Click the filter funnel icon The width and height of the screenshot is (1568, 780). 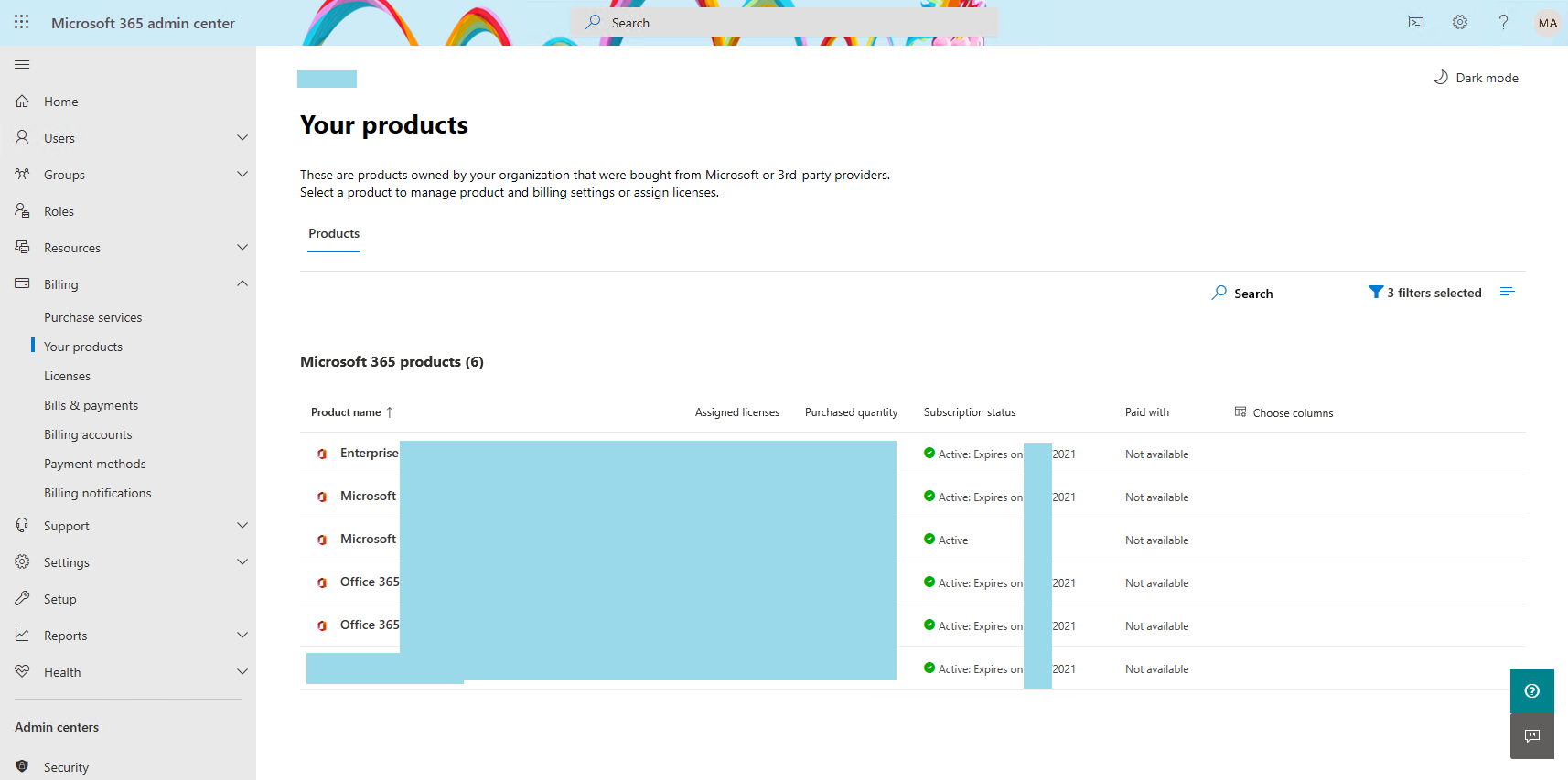(x=1375, y=292)
